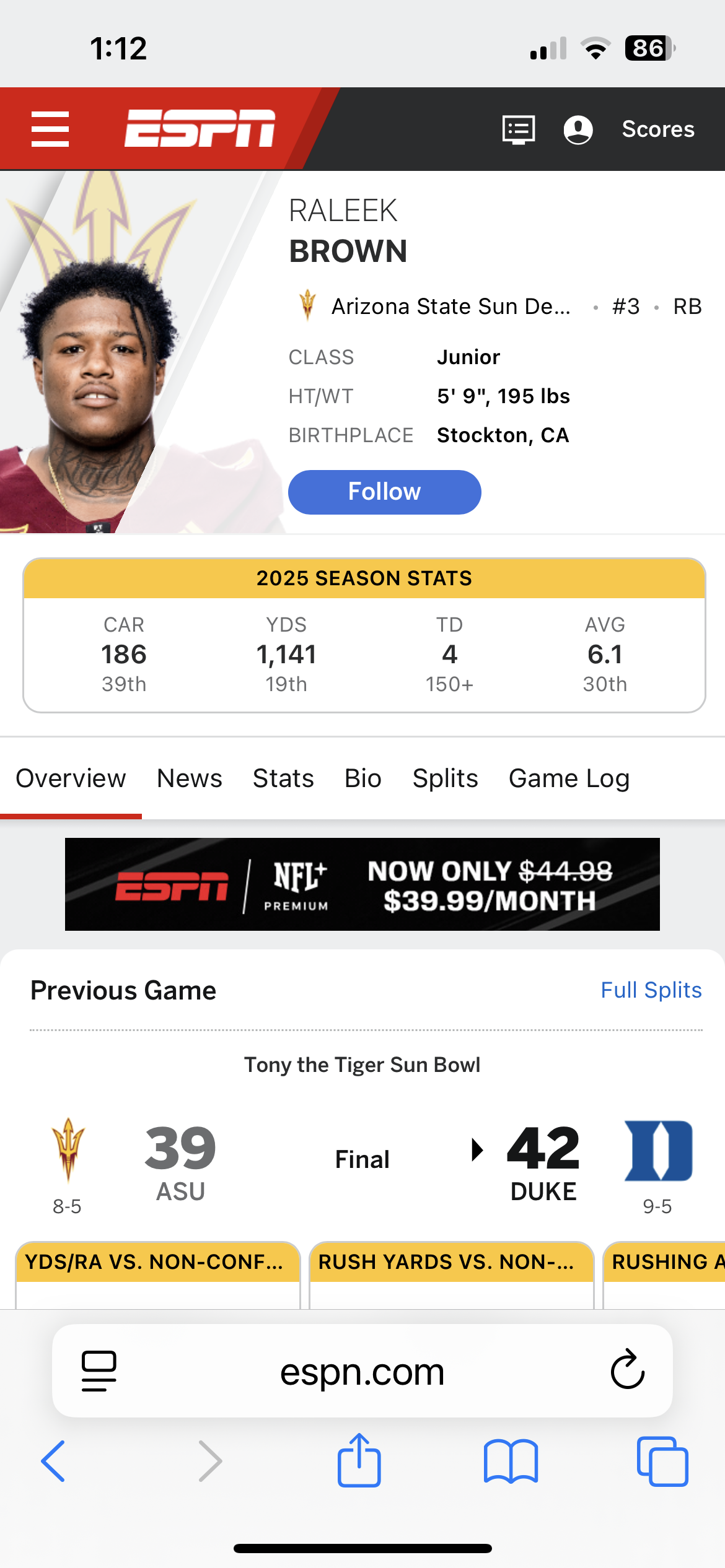Open Scores in ESPN header

[658, 129]
